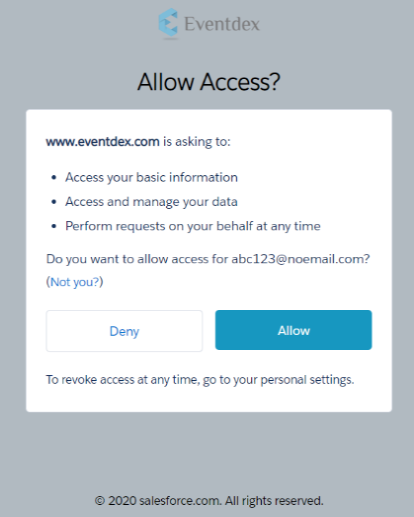The width and height of the screenshot is (414, 517).
Task: Click 'Access and manage your data' item
Action: pyautogui.click(x=151, y=202)
